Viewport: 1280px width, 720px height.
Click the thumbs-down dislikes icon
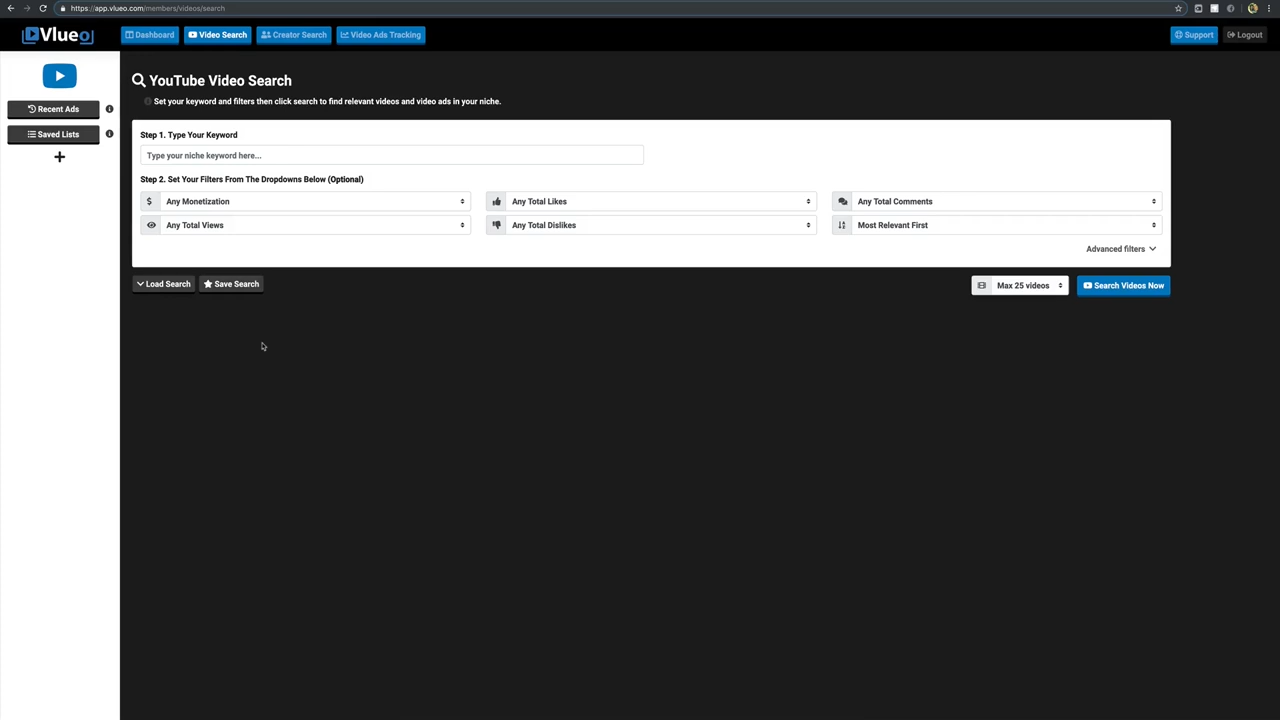click(x=496, y=225)
